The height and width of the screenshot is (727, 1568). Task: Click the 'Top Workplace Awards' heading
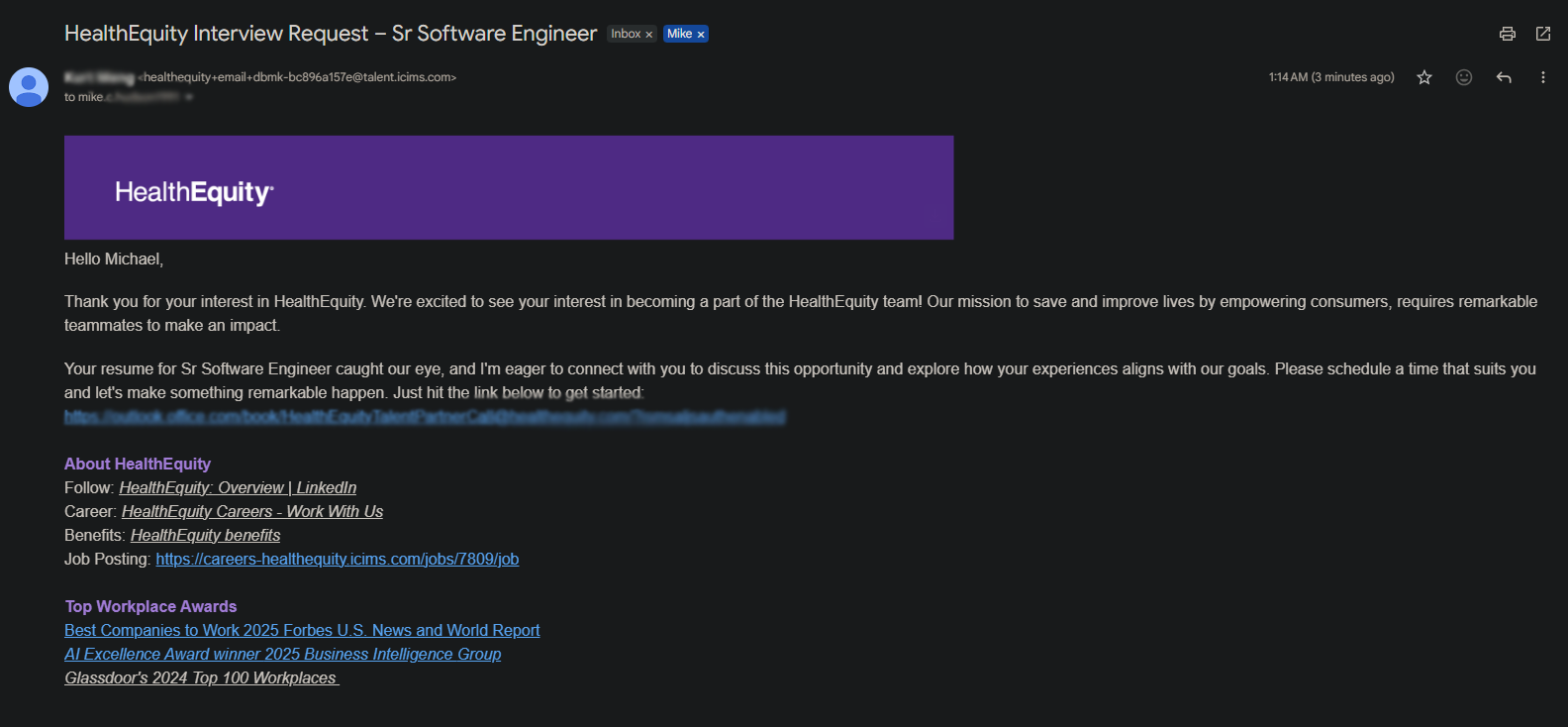[x=150, y=606]
